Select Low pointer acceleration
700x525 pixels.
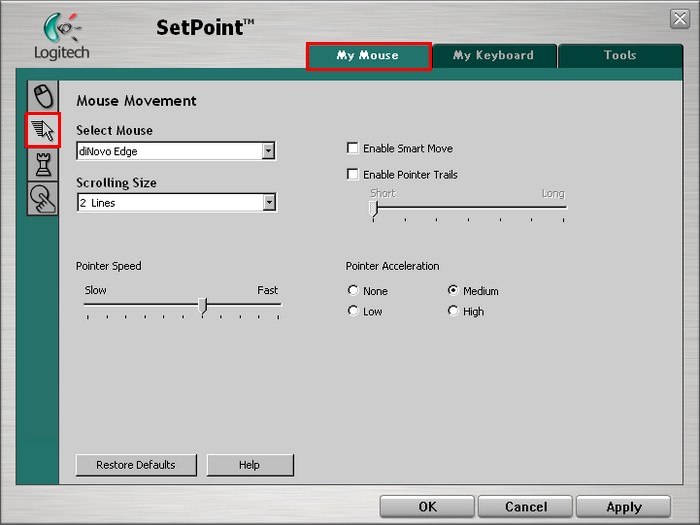tap(353, 310)
